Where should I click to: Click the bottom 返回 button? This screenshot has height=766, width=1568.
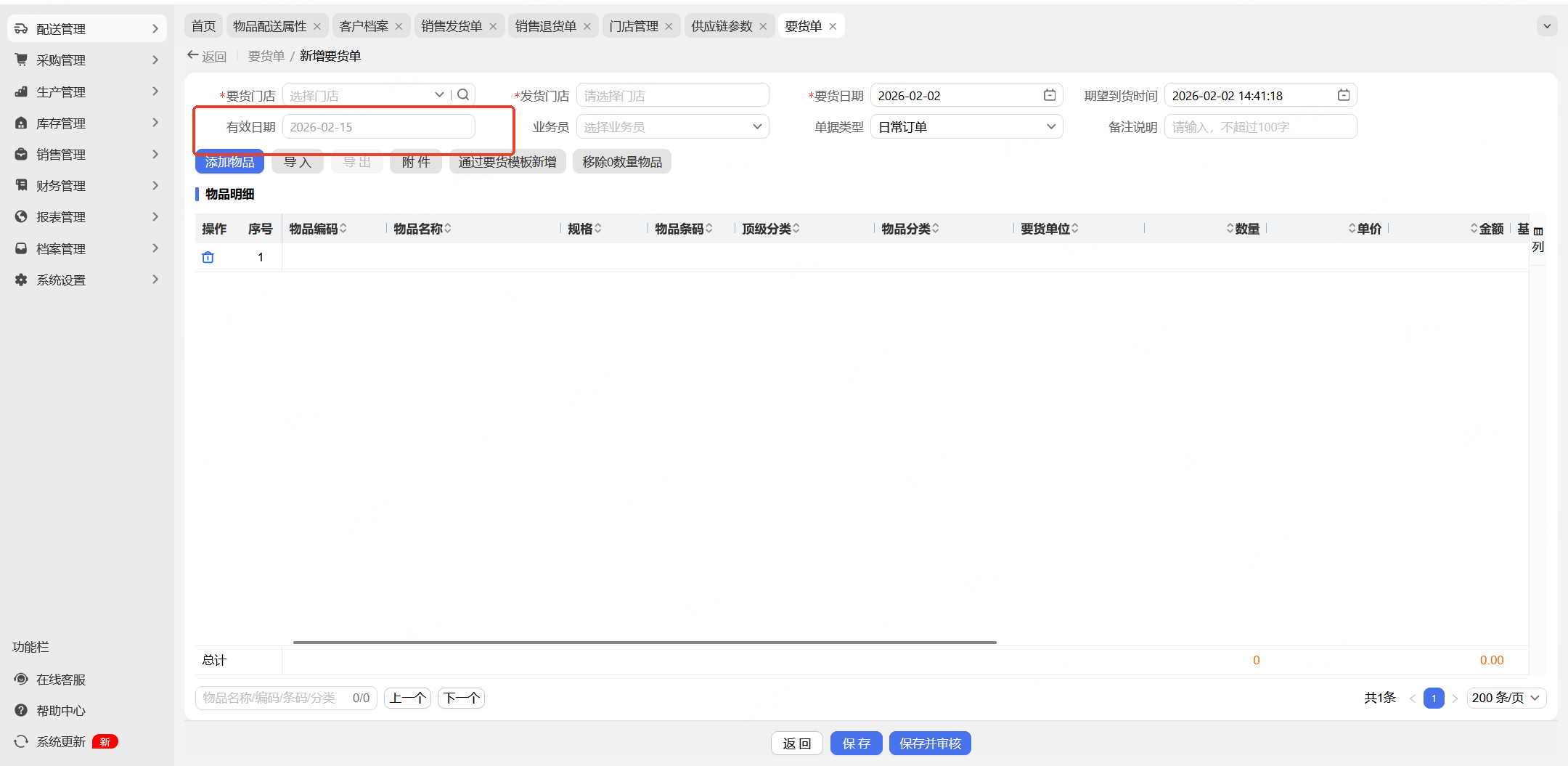[797, 743]
